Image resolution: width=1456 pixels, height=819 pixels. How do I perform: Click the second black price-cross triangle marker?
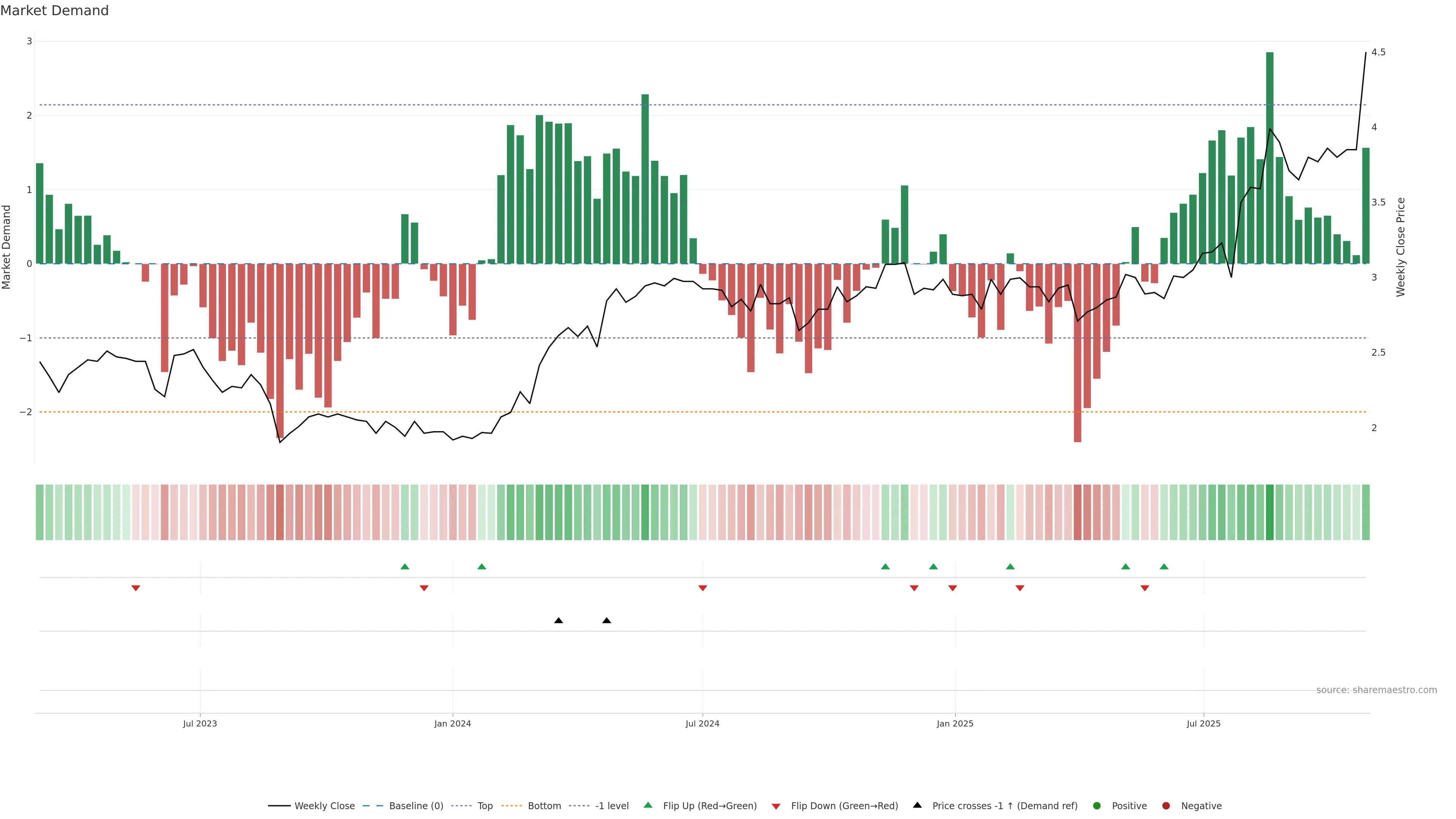tap(607, 621)
